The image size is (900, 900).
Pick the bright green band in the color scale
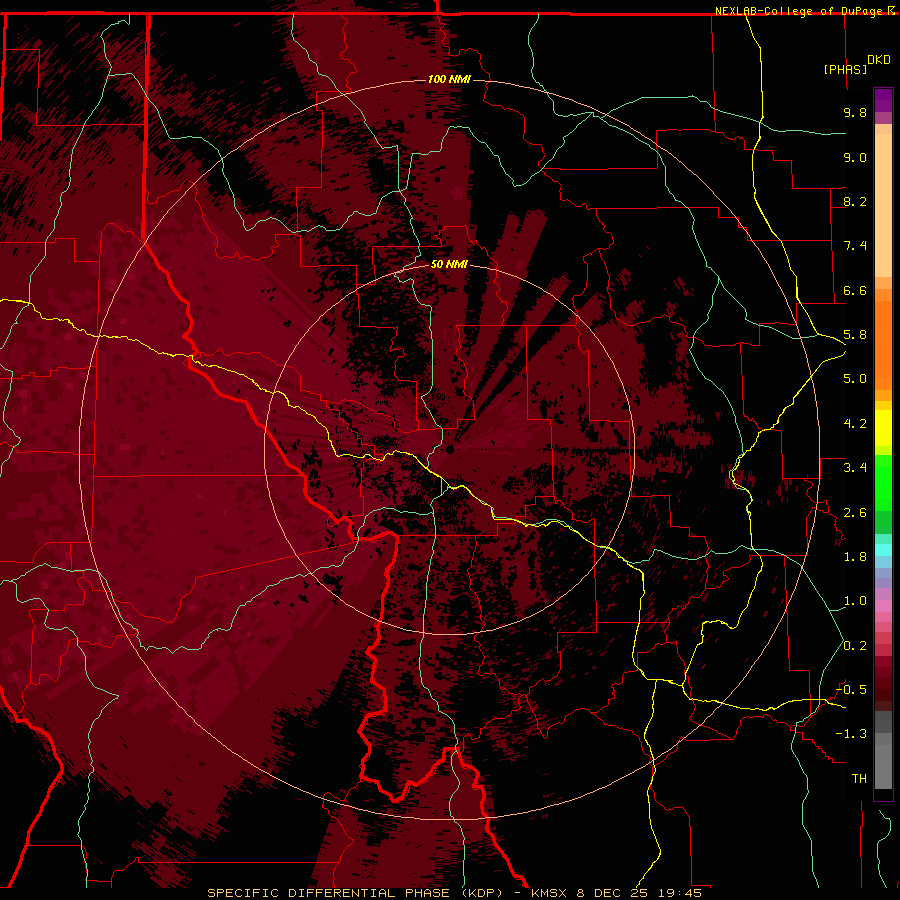(883, 482)
